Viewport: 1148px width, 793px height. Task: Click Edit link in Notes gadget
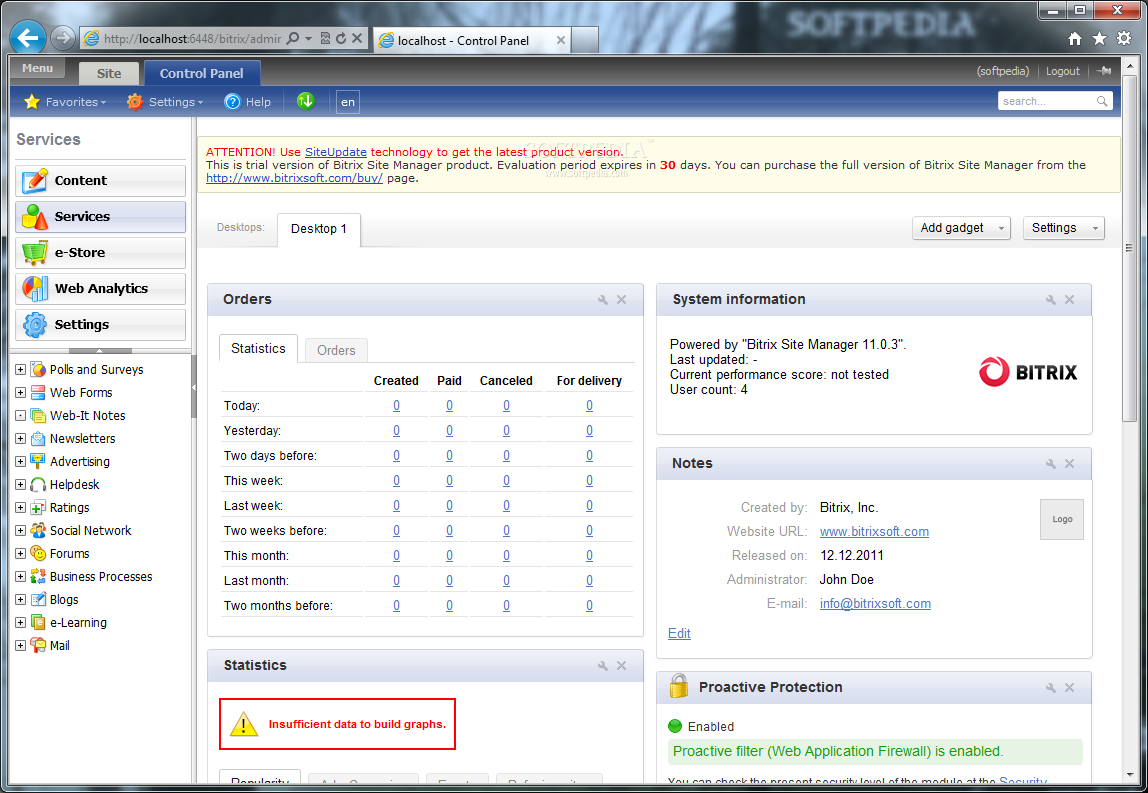(x=679, y=633)
